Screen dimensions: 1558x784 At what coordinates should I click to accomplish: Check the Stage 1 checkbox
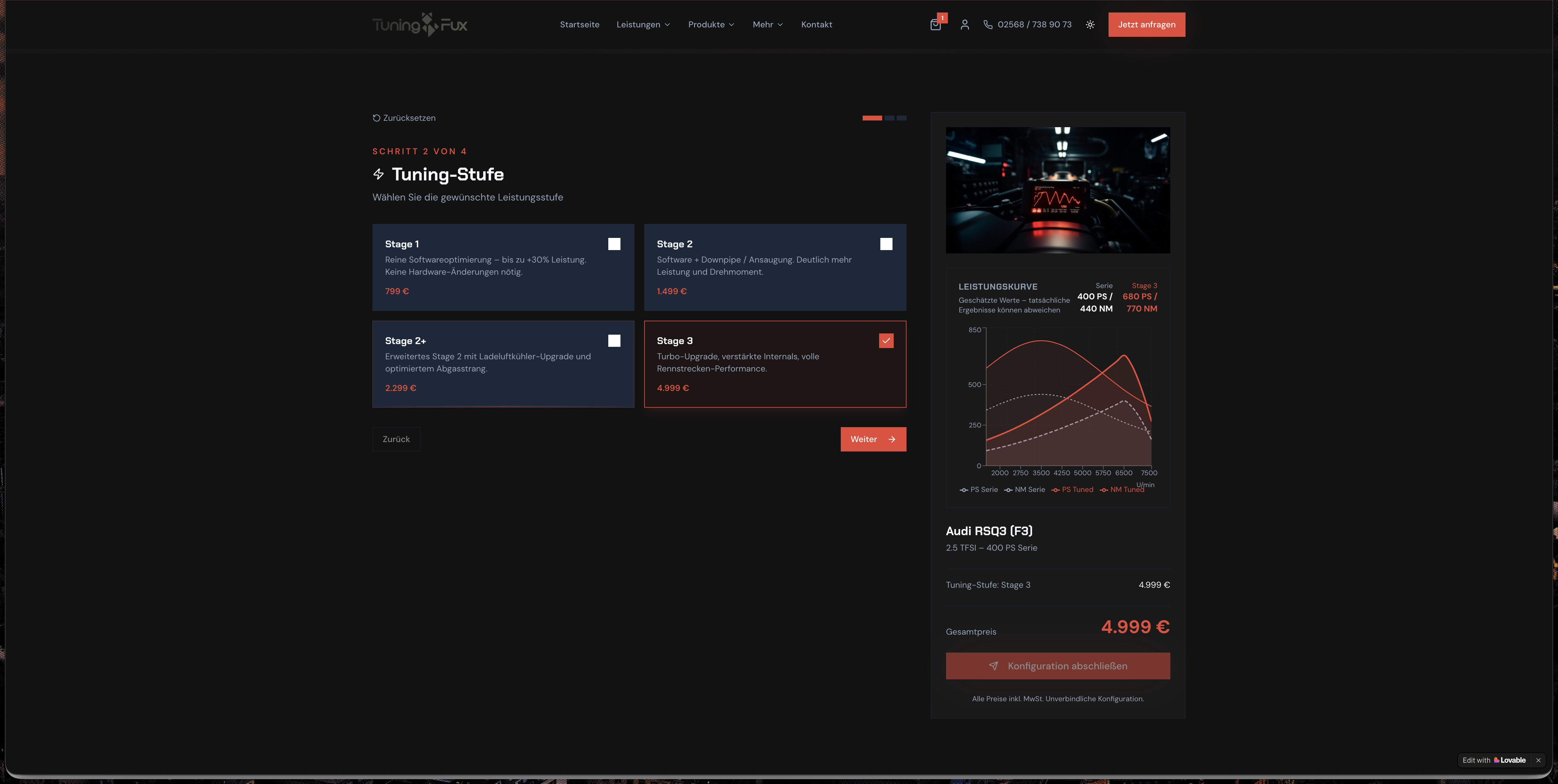614,244
